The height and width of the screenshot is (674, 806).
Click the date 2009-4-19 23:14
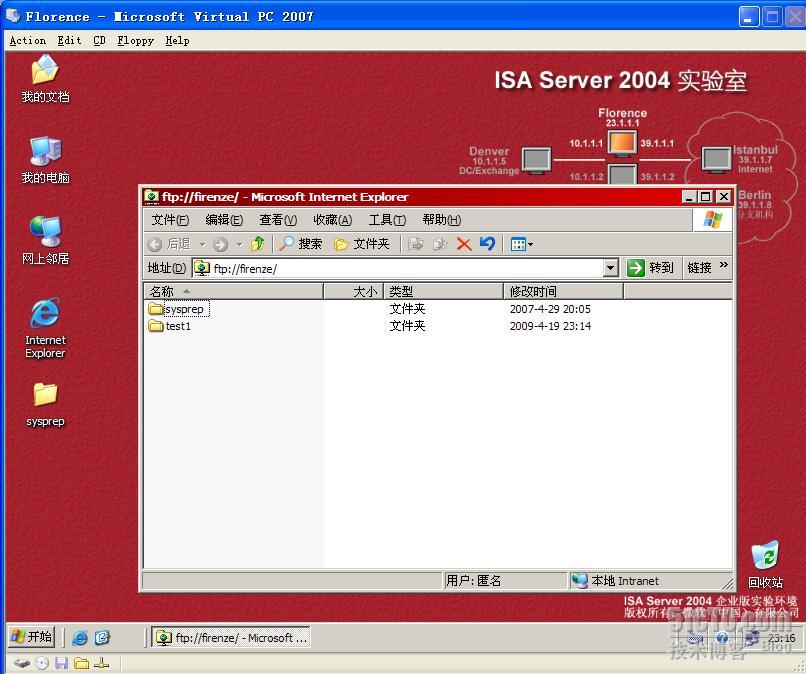pyautogui.click(x=550, y=326)
